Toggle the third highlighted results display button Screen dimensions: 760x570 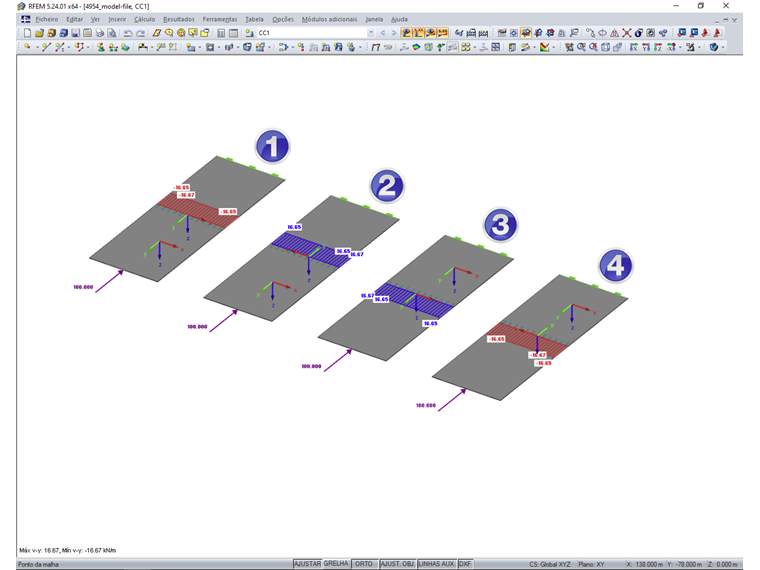click(430, 33)
